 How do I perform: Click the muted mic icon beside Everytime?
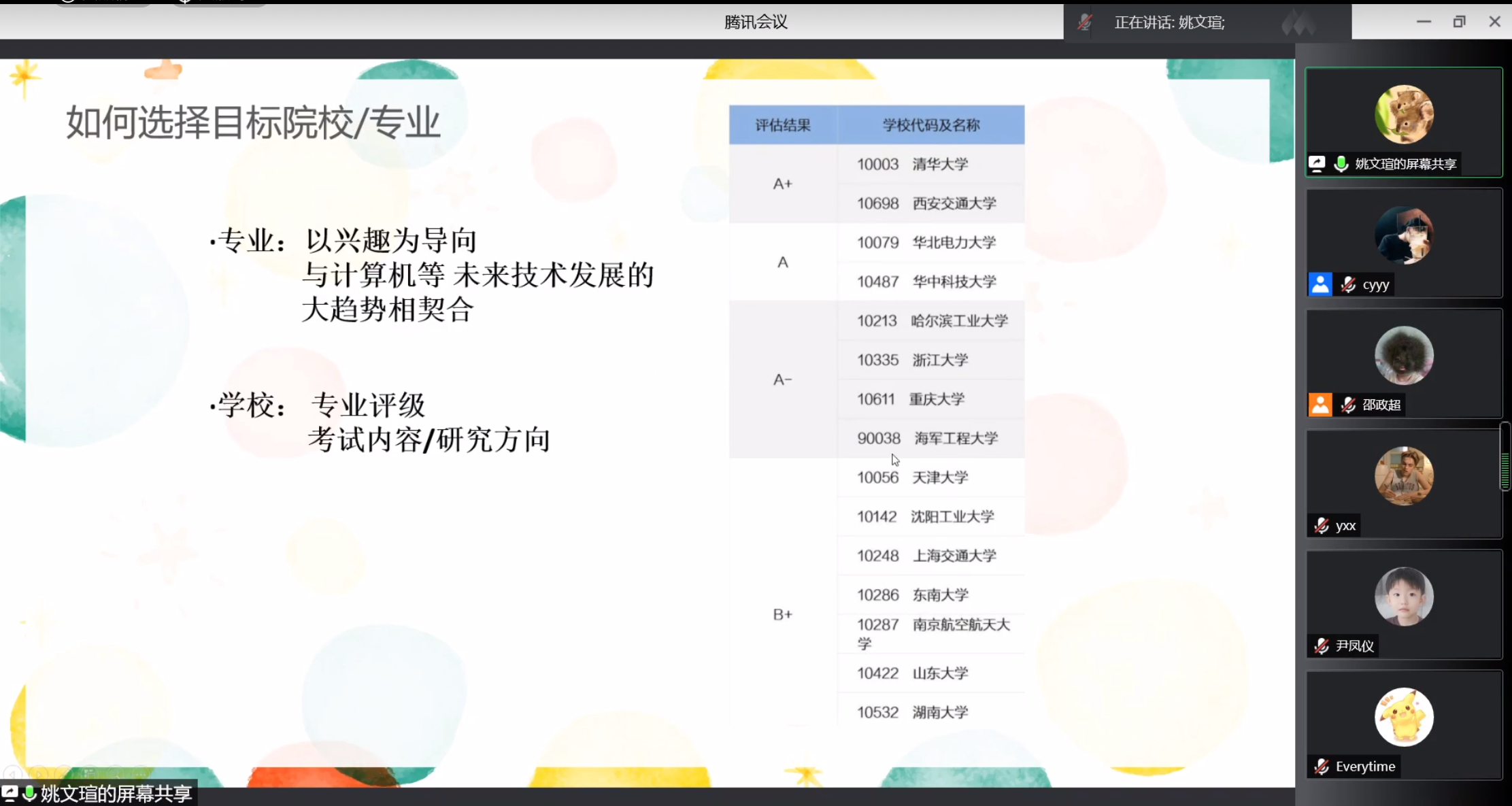point(1322,767)
